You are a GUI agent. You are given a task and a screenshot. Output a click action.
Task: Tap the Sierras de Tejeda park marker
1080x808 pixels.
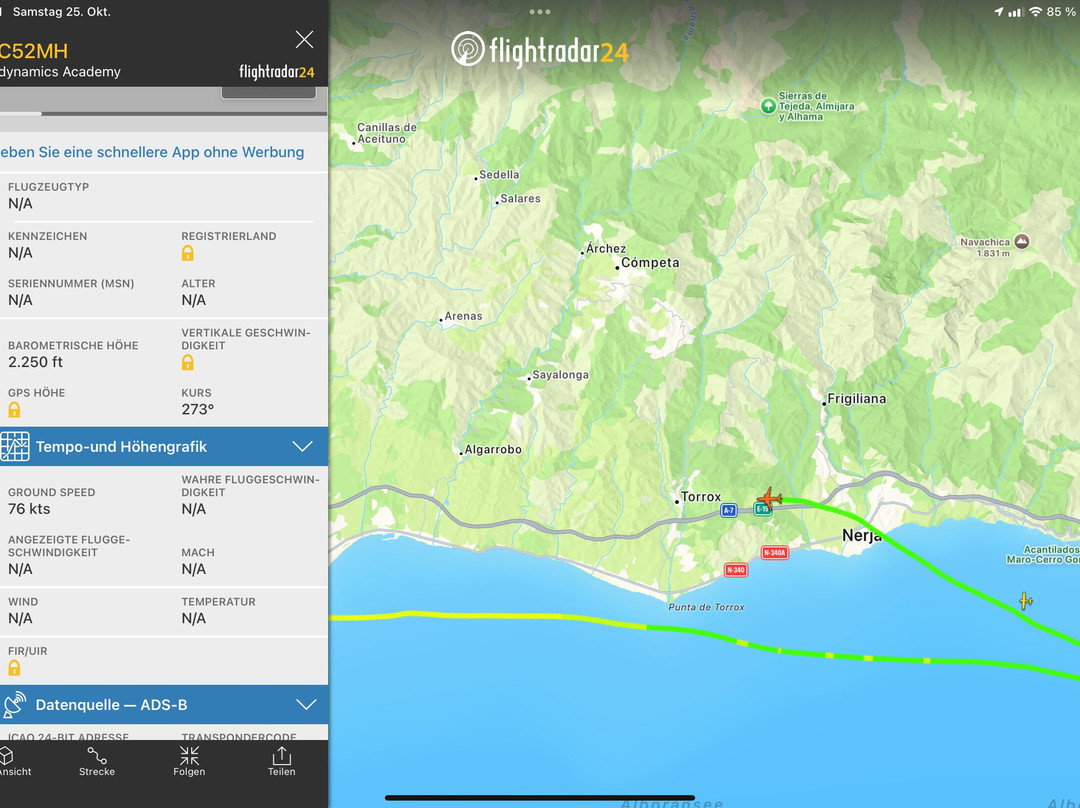click(x=768, y=105)
